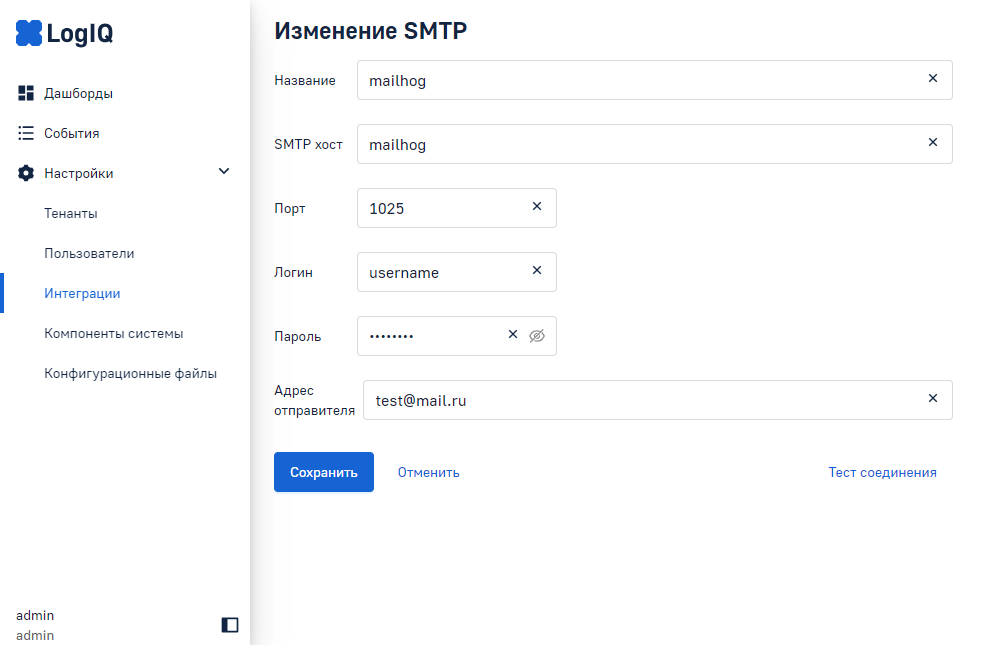Collapse the Настройки menu chevron
Screen dimensions: 981x645
coord(224,172)
